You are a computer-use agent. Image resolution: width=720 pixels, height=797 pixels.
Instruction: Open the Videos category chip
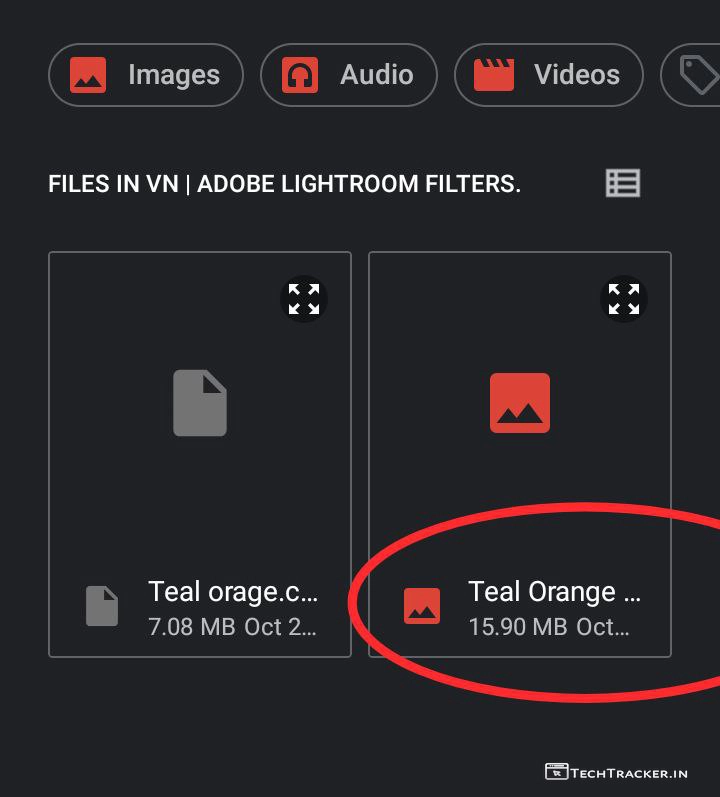[x=549, y=75]
